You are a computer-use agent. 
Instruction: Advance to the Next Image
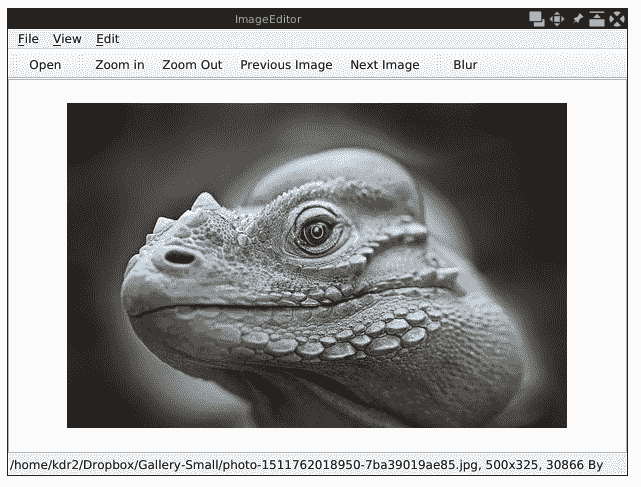click(x=385, y=65)
